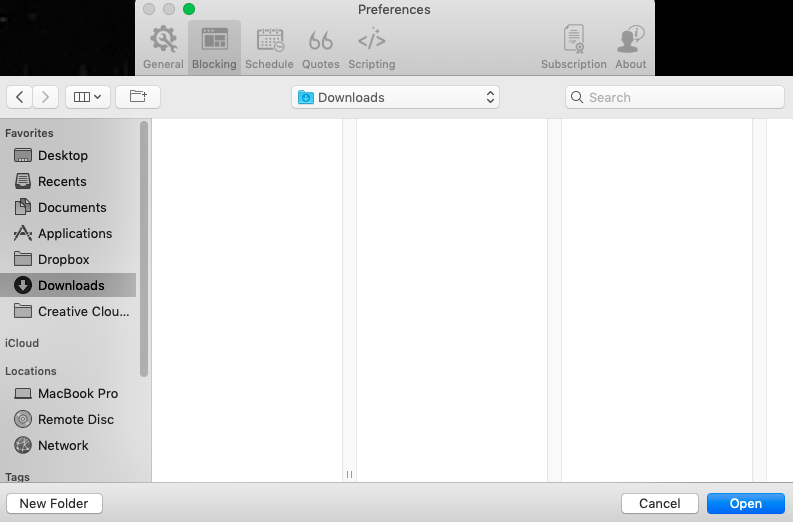Open the Subscription tab
793x522 pixels.
pos(574,48)
